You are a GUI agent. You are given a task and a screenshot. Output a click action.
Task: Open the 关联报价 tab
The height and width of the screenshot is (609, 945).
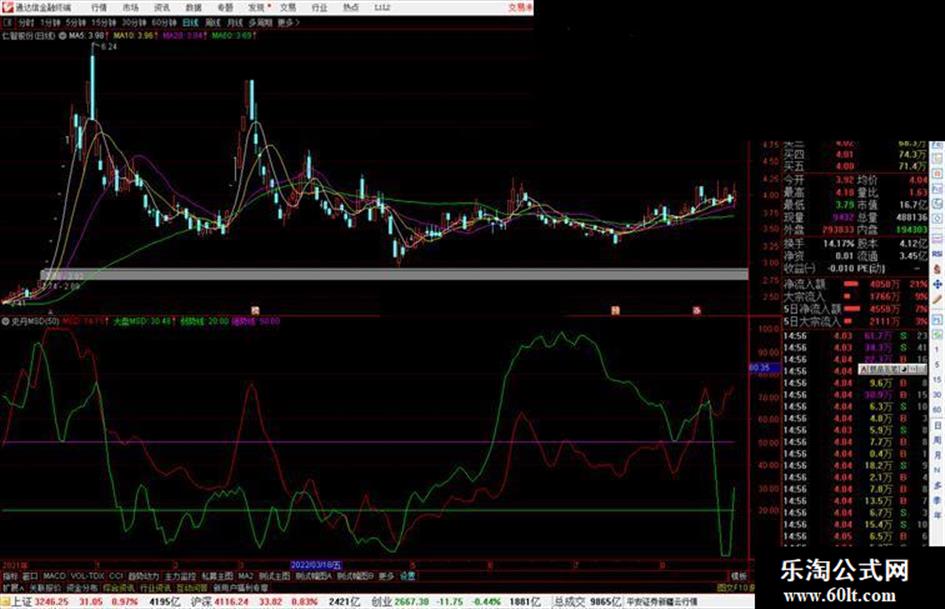45,587
